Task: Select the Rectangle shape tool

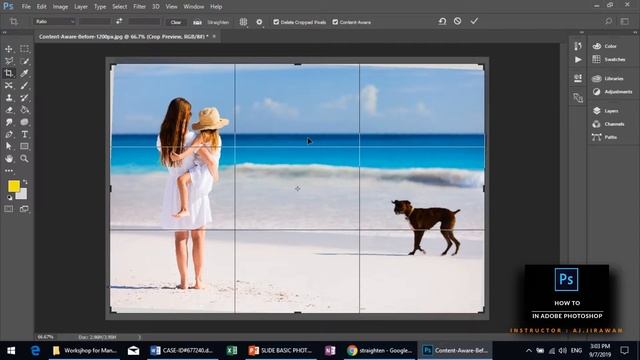Action: coord(24,146)
